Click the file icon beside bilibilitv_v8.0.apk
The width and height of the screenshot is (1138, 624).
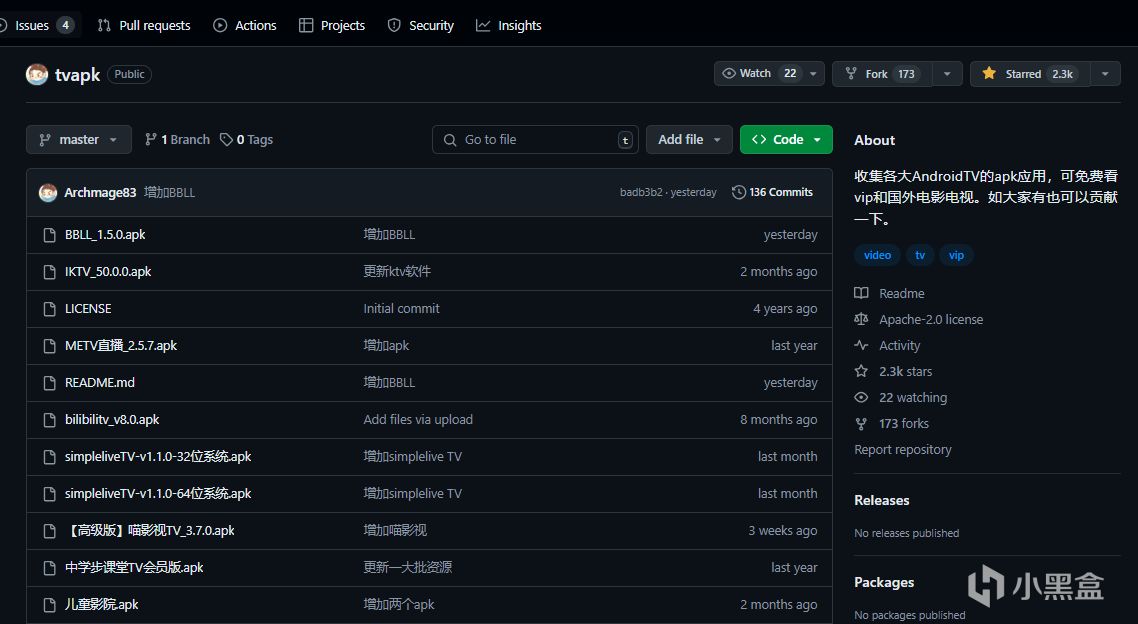pyautogui.click(x=49, y=420)
